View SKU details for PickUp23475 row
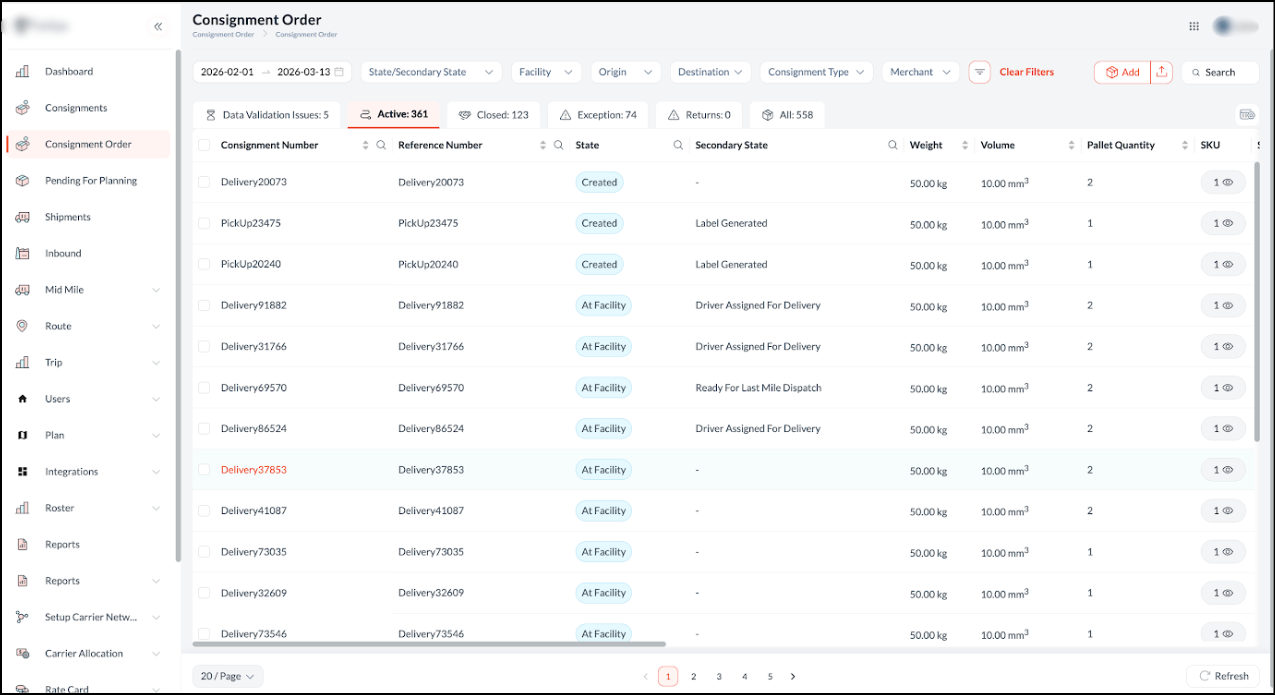Image resolution: width=1275 pixels, height=695 pixels. click(x=1222, y=224)
